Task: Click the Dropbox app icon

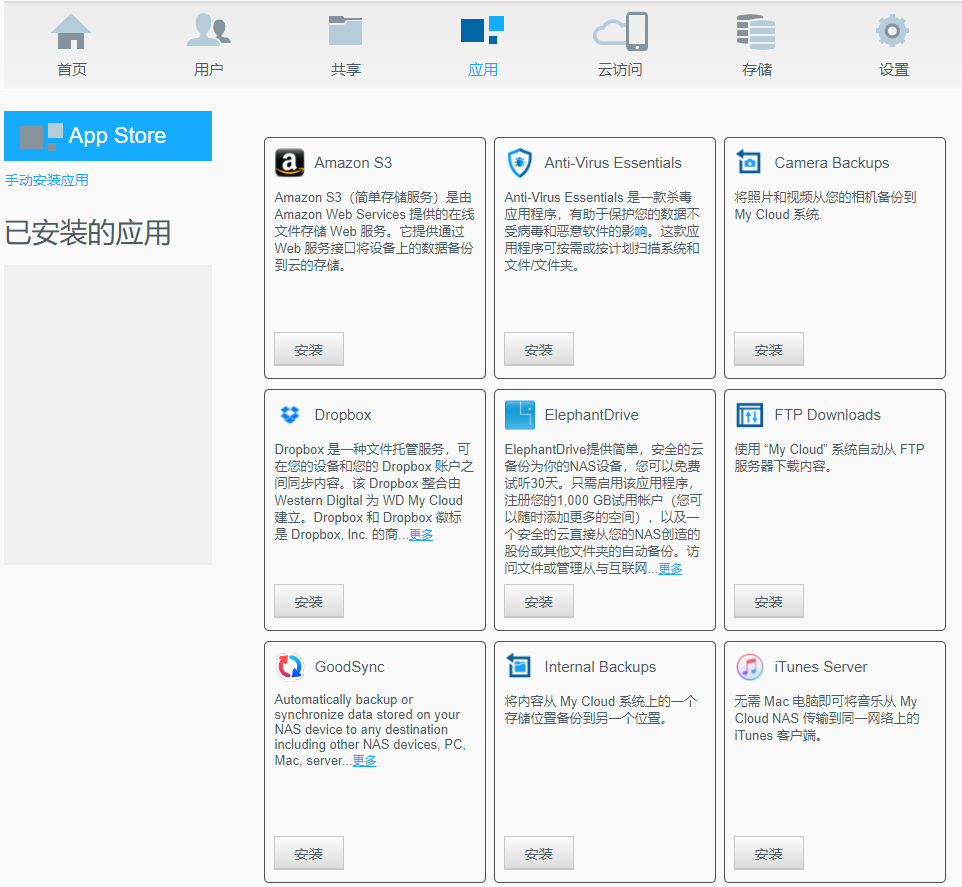Action: (290, 415)
